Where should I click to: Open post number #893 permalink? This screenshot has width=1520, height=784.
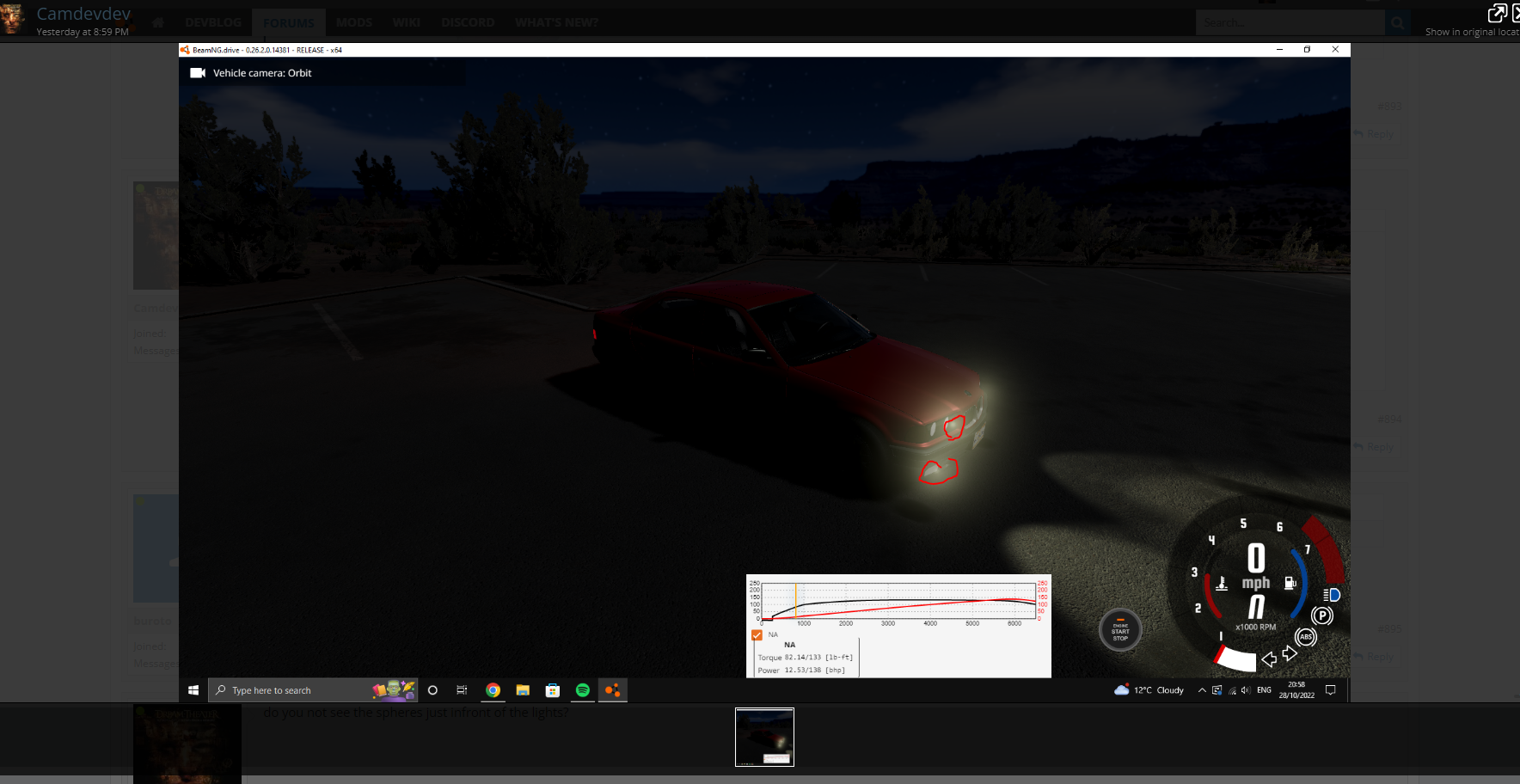click(x=1389, y=107)
